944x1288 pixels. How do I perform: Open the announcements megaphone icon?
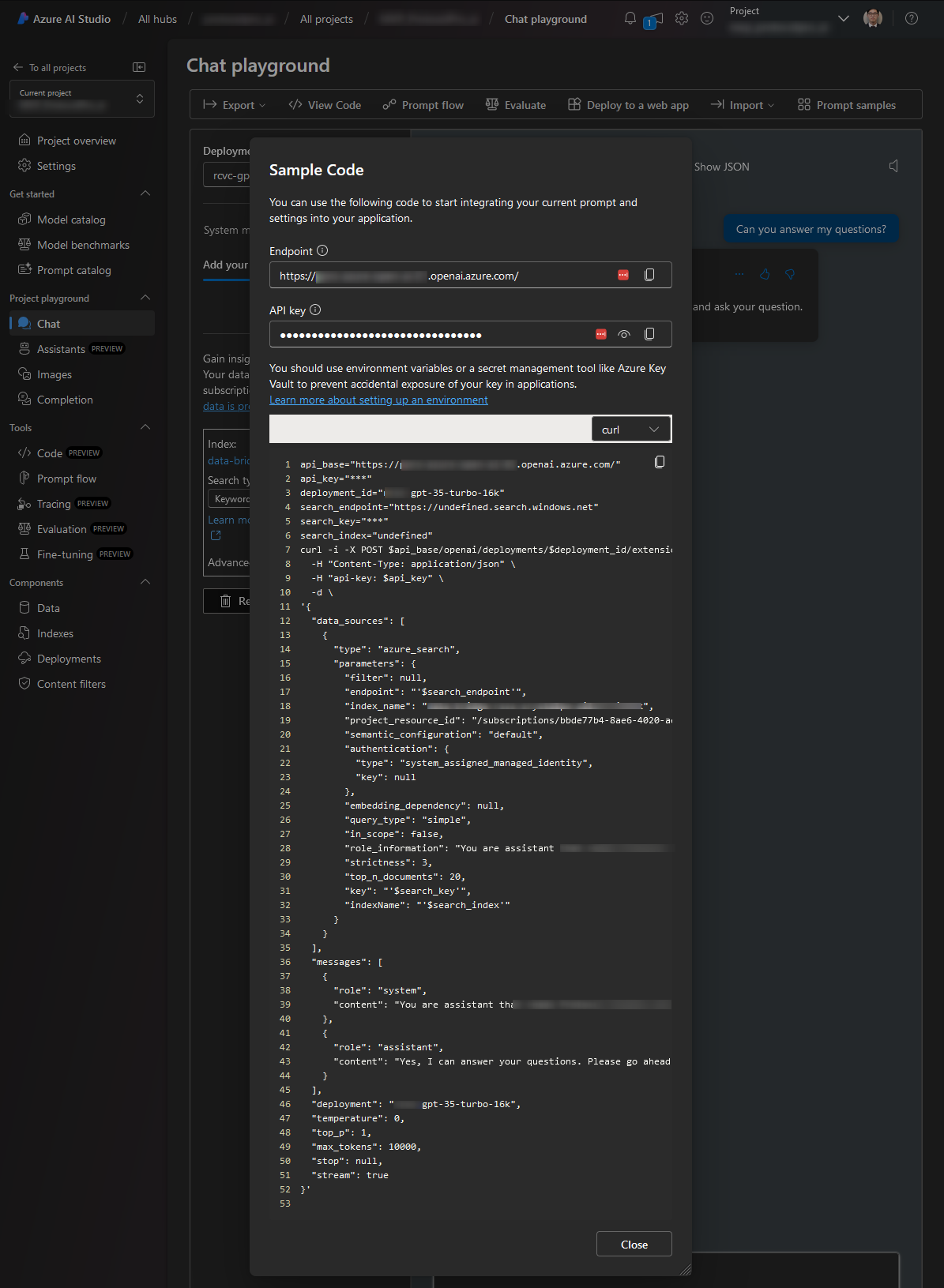click(654, 19)
